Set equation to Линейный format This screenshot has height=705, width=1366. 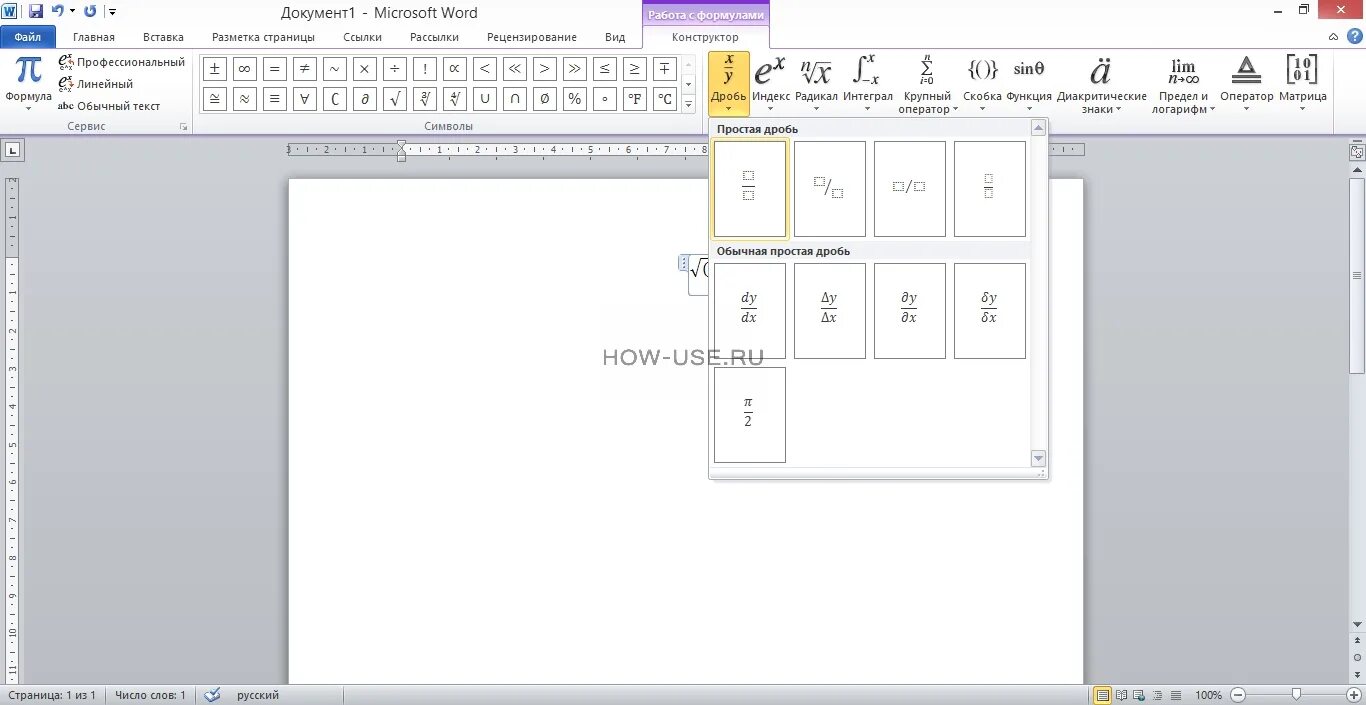[x=96, y=84]
